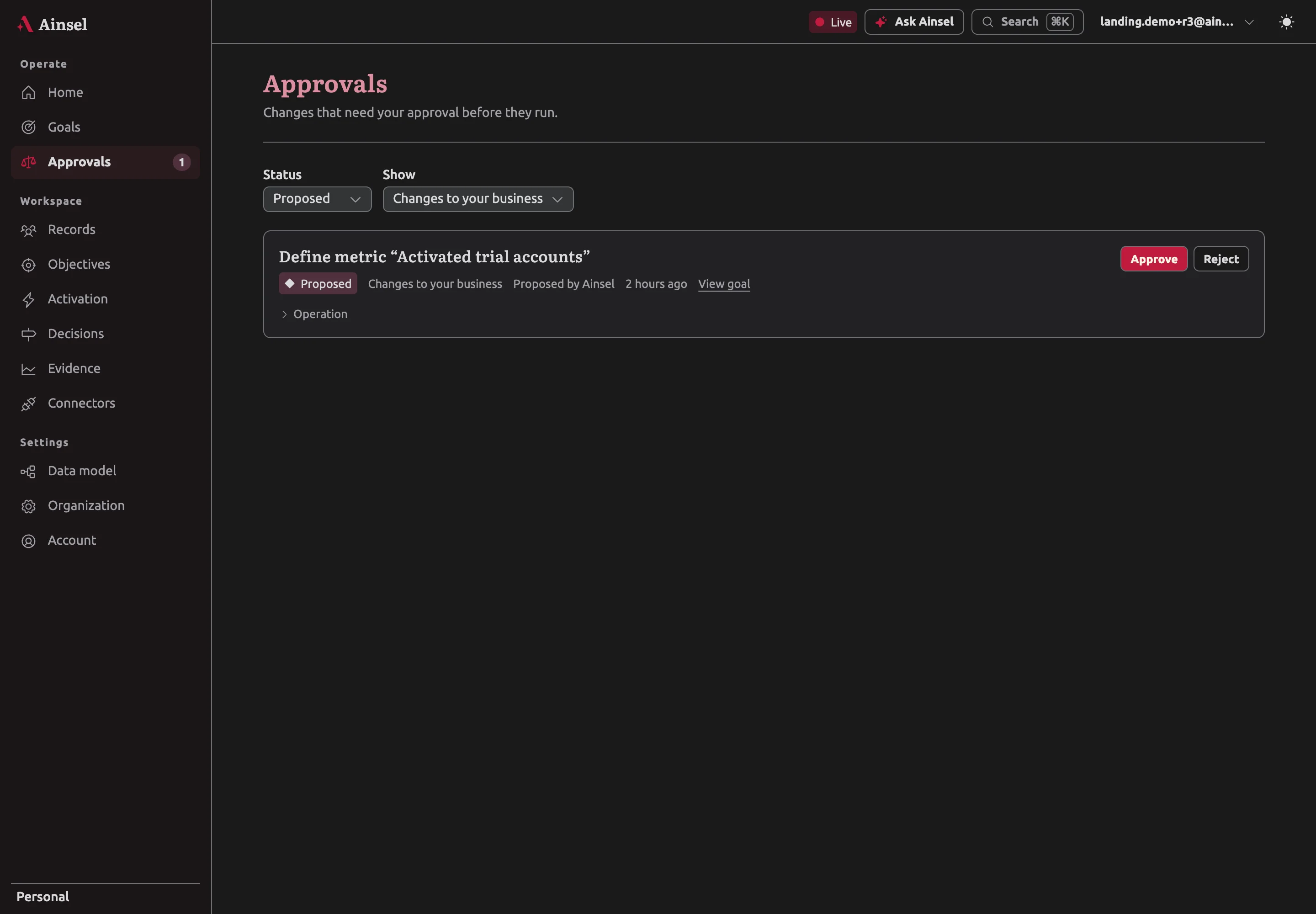
Task: Click the 'Proposed by Ainsel' text
Action: click(563, 283)
